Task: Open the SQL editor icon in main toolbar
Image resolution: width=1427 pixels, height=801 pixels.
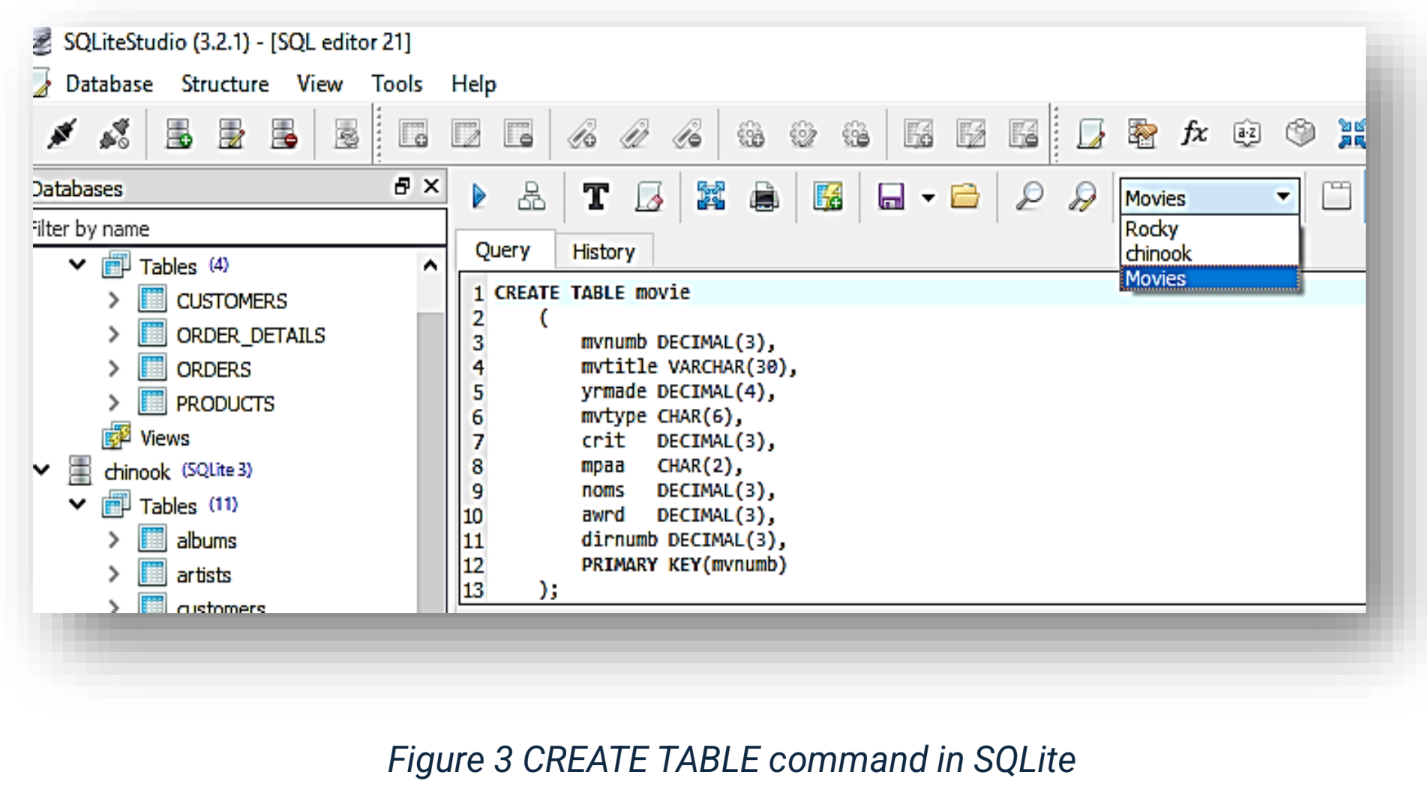Action: [x=1092, y=134]
